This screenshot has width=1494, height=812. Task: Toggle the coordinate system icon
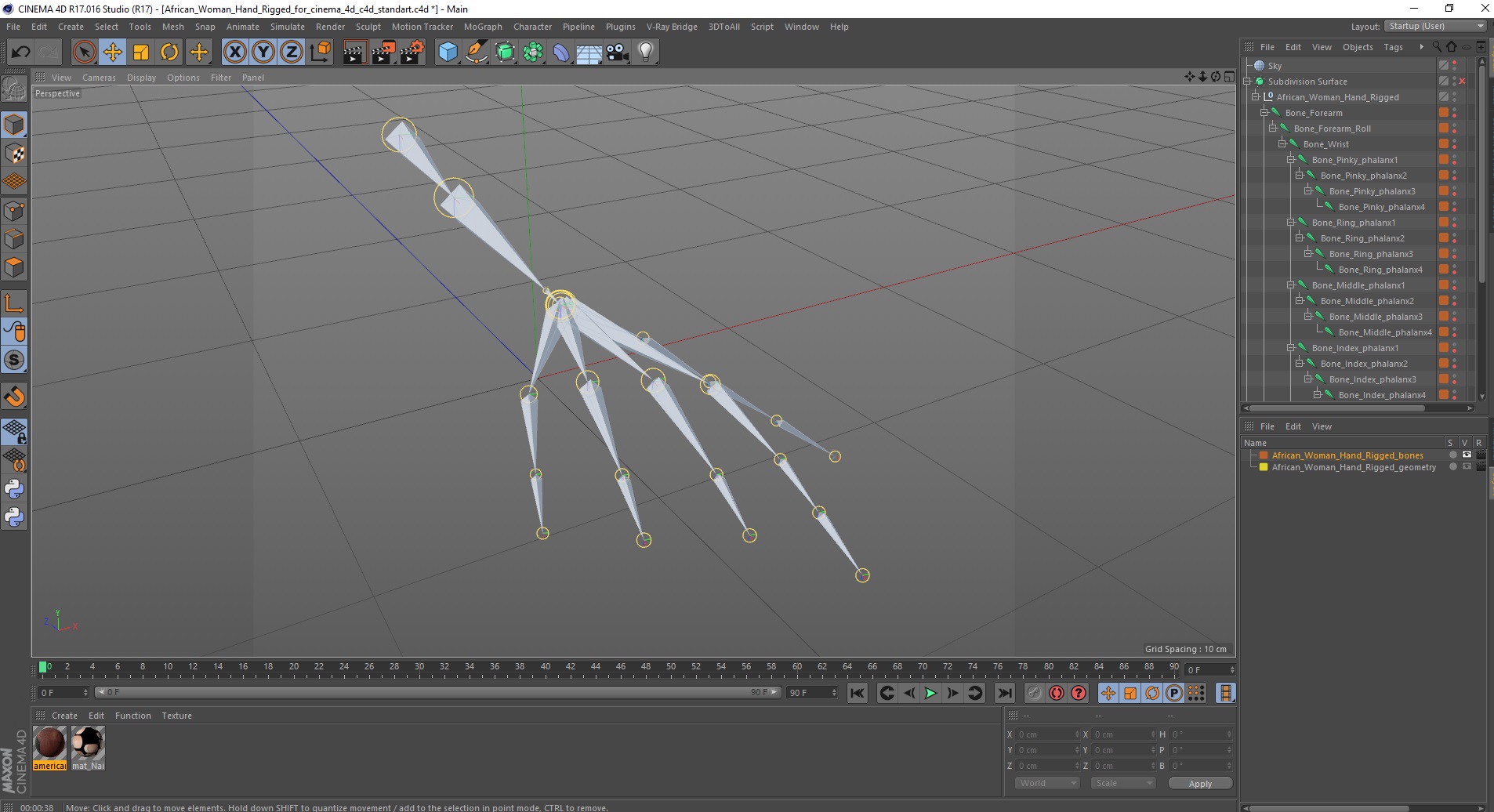tap(320, 52)
